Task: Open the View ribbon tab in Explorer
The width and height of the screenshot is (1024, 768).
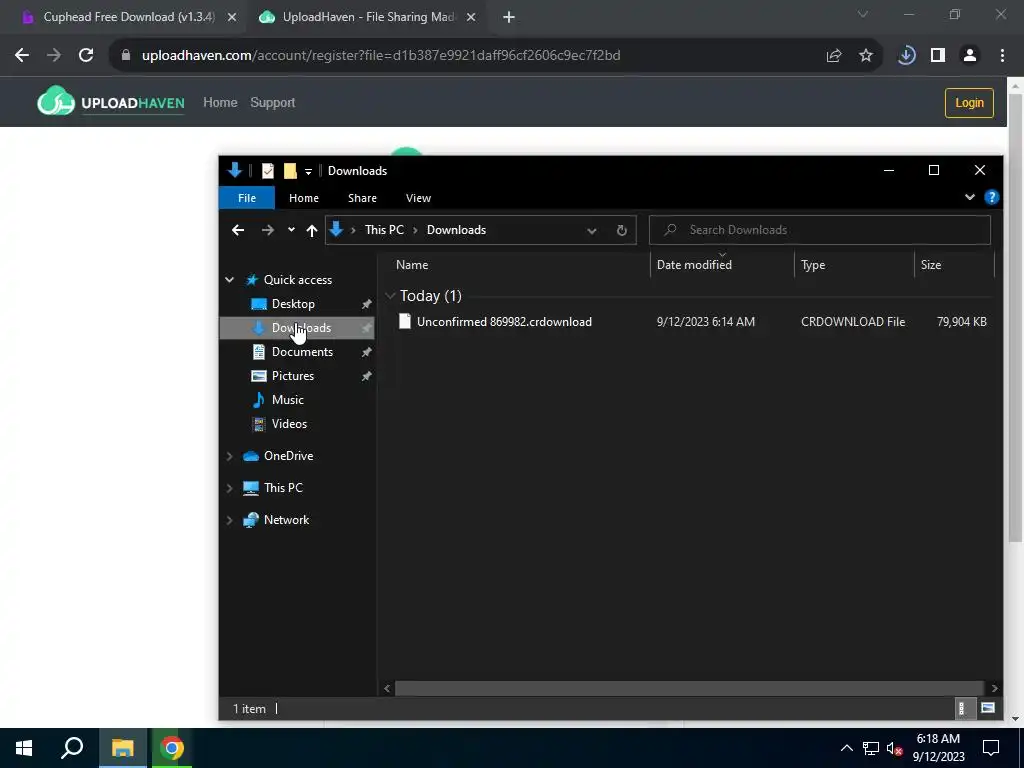Action: [x=418, y=198]
